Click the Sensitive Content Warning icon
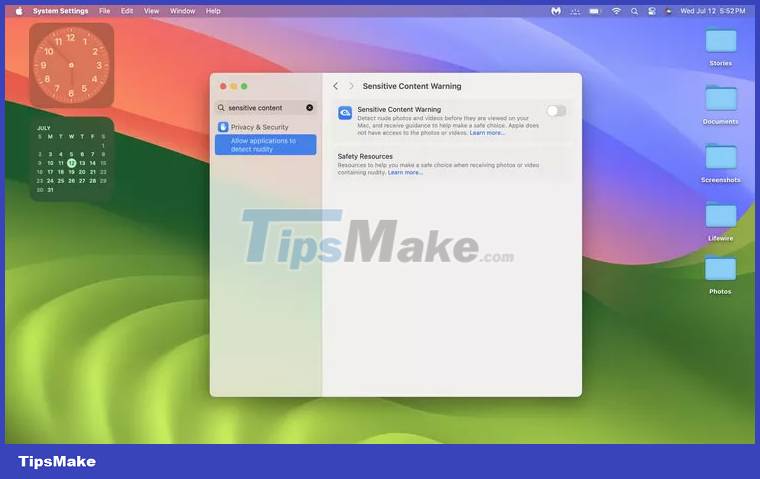The image size is (760, 479). click(x=345, y=113)
